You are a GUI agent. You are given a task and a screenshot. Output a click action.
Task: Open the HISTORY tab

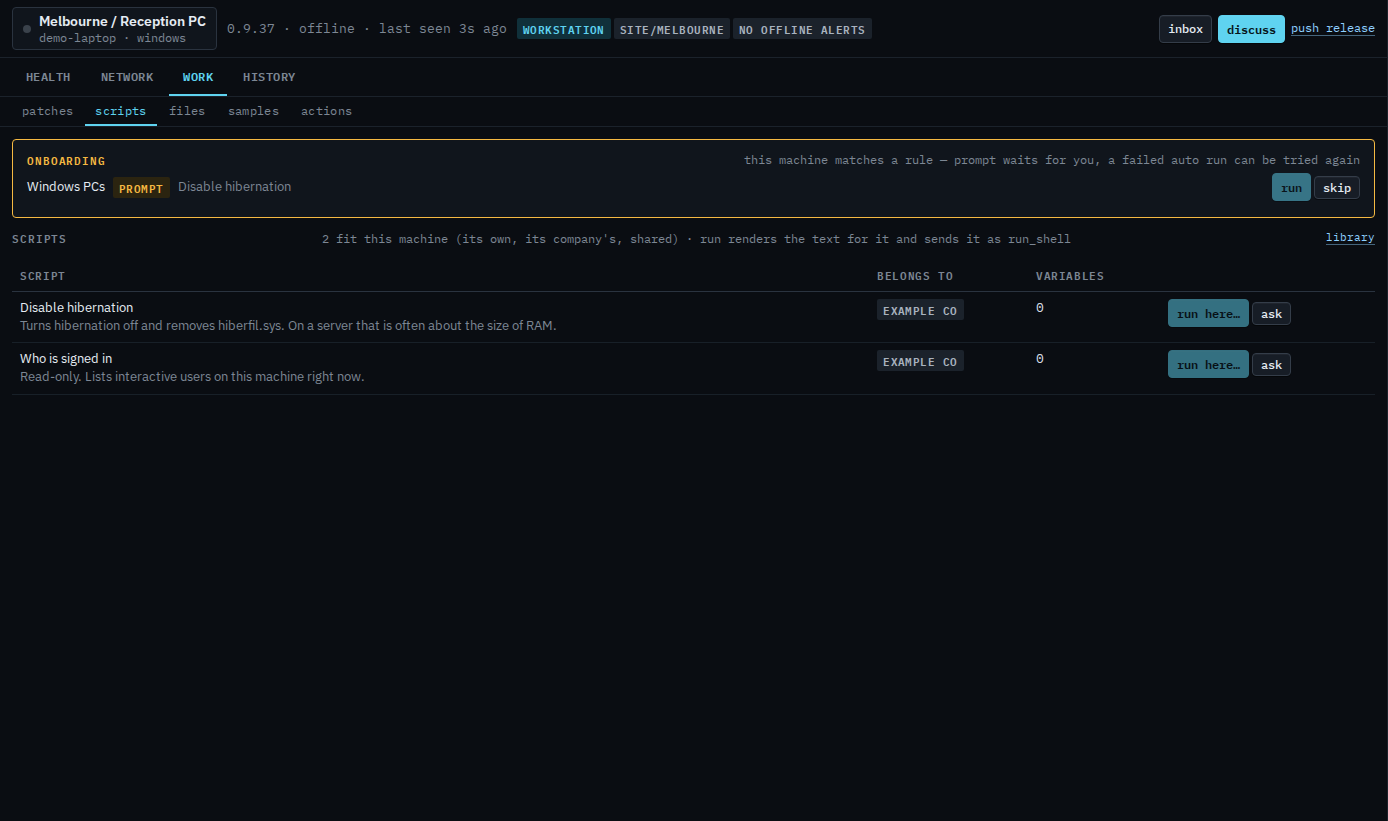pos(269,77)
